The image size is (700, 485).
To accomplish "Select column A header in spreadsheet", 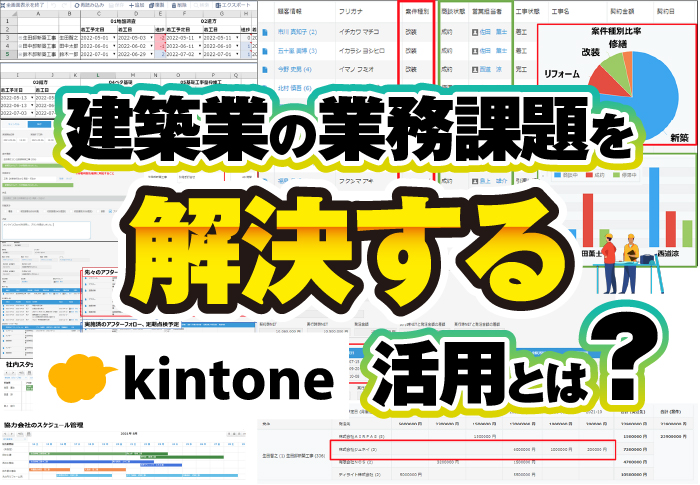I will [x=37, y=14].
